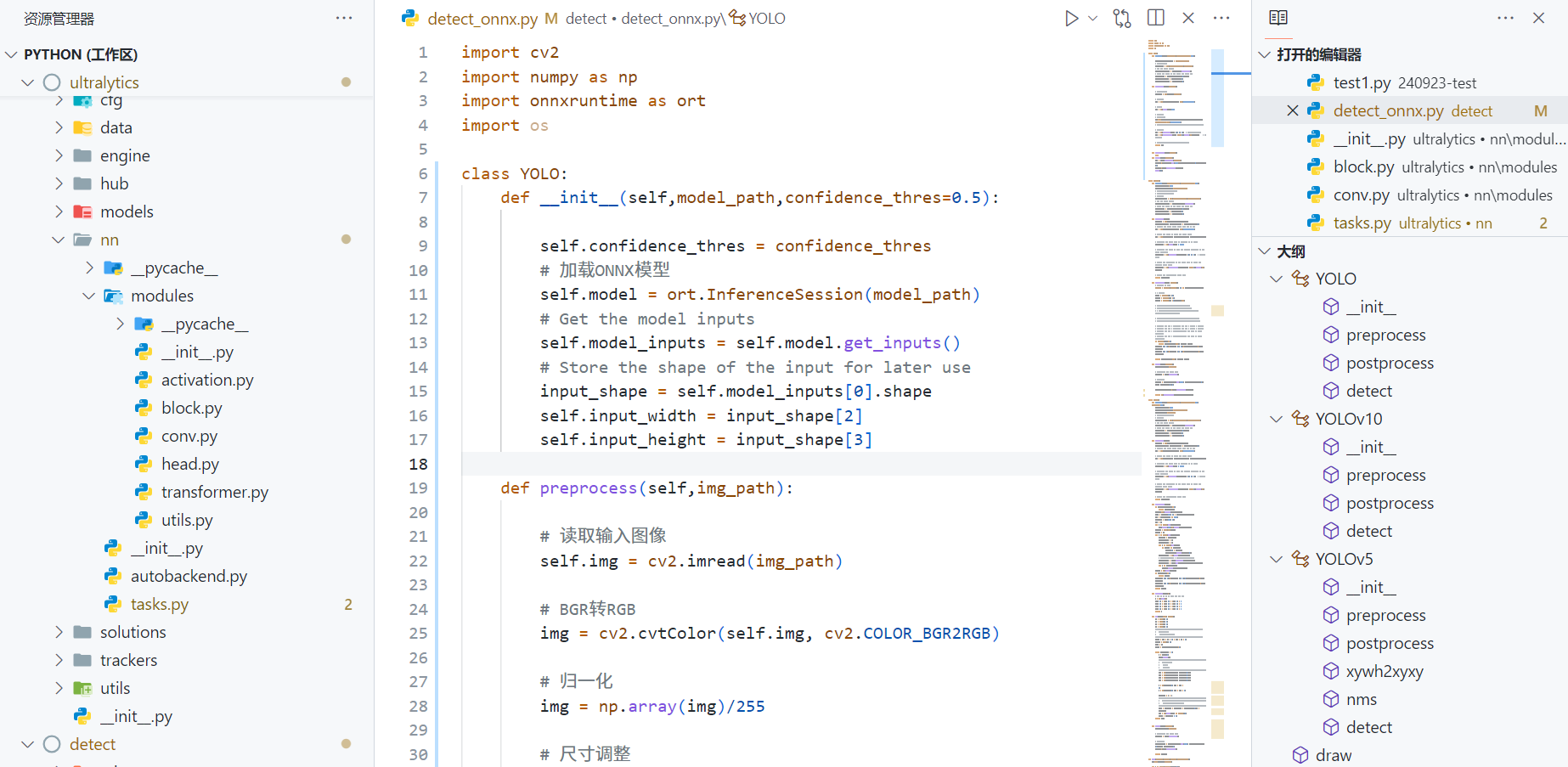Click the ellipsis next to 资源管理器 header
The width and height of the screenshot is (1568, 767).
tap(344, 18)
